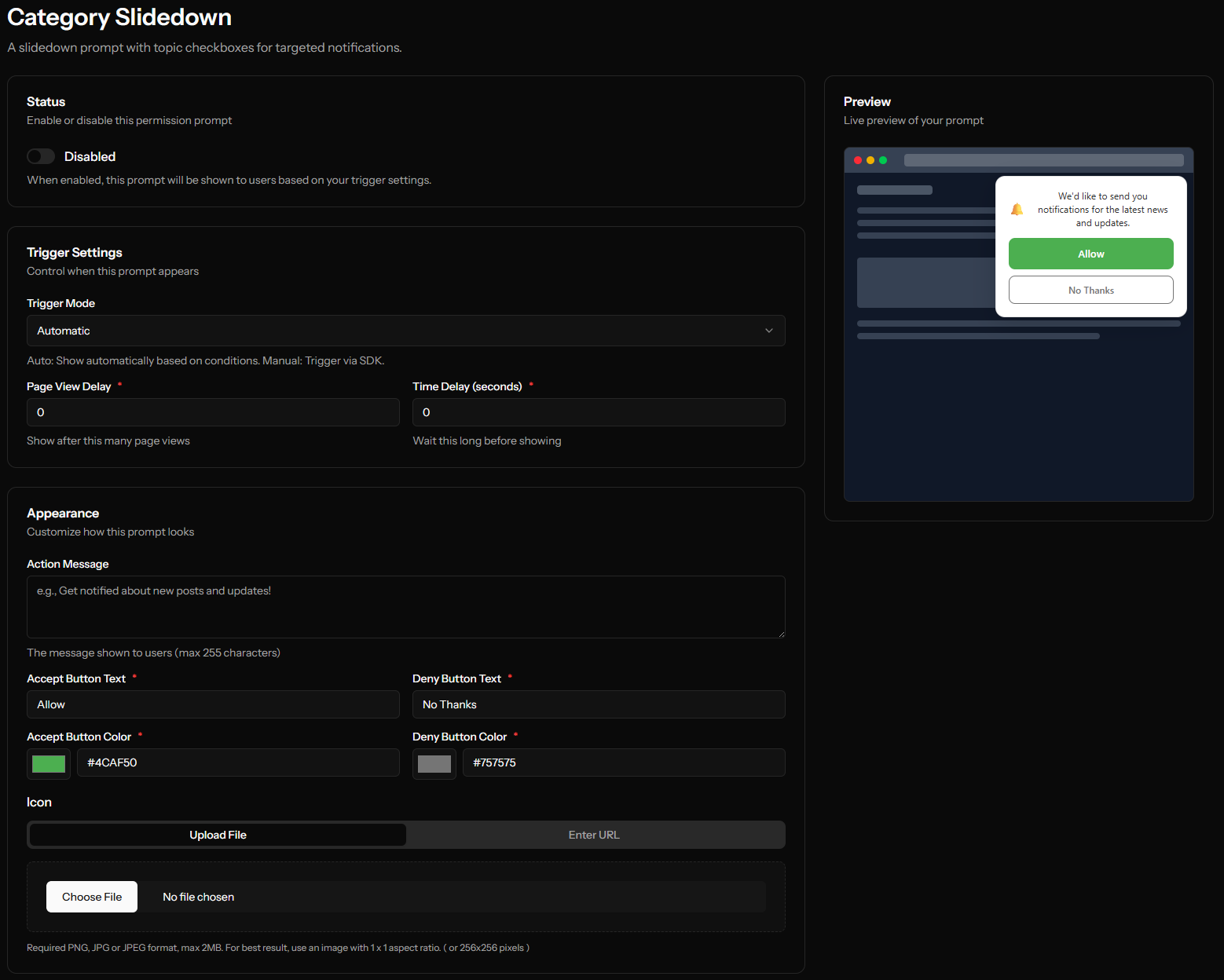Enable the Status toggle switch
1224x980 pixels.
point(40,155)
